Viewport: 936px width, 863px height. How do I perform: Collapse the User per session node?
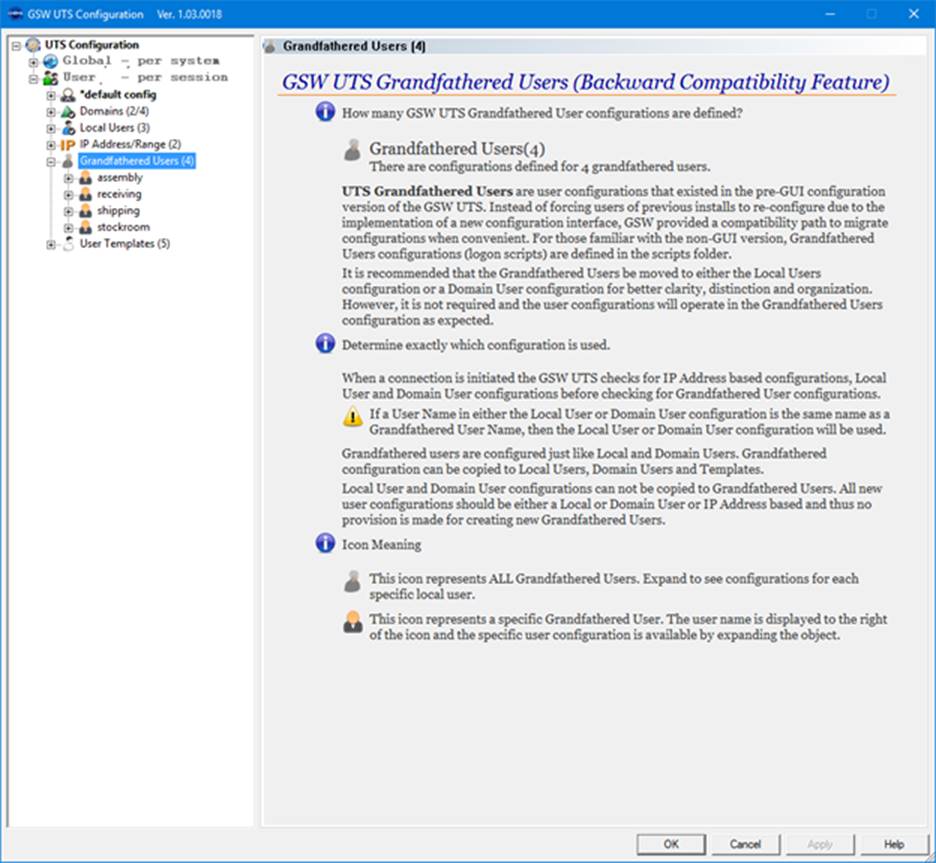pyautogui.click(x=33, y=78)
